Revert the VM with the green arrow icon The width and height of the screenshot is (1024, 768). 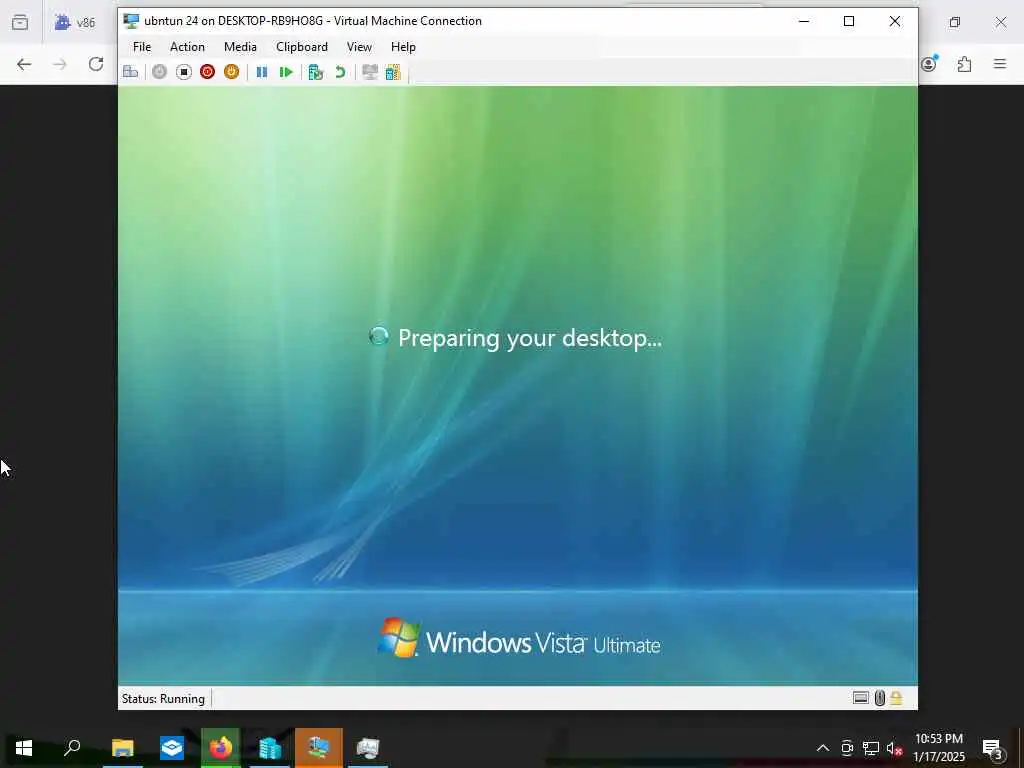pyautogui.click(x=340, y=72)
